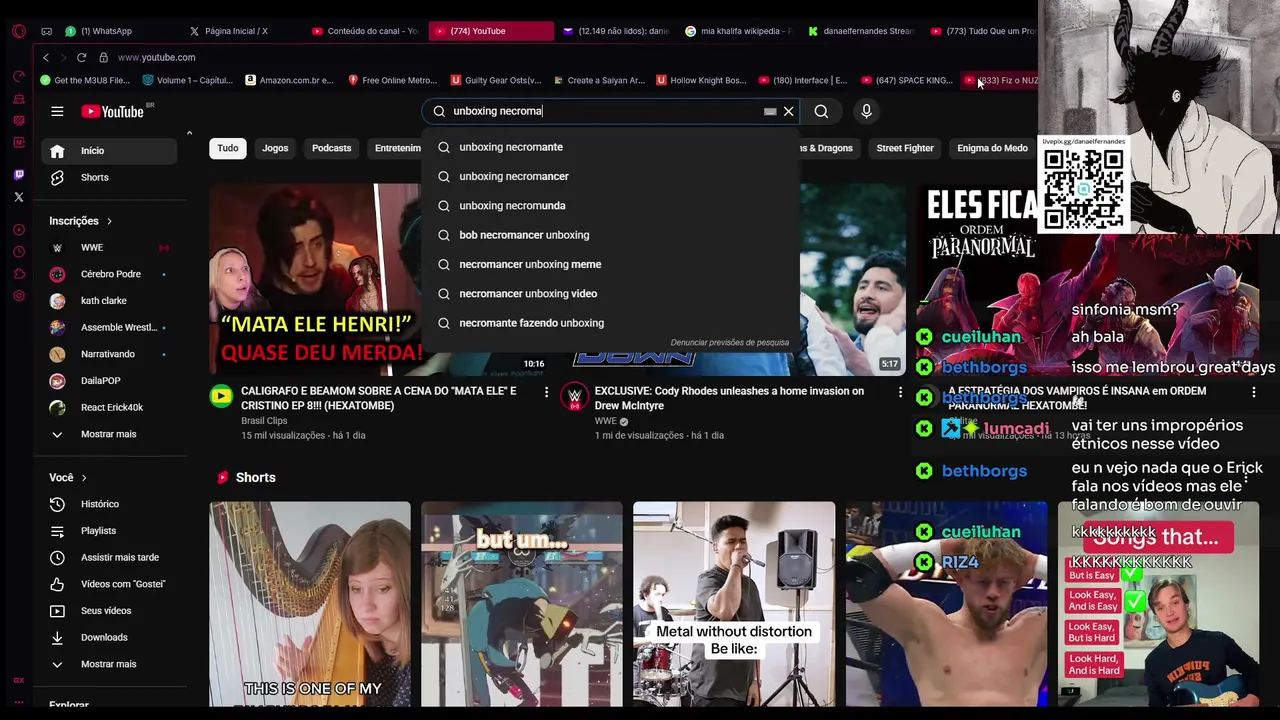Image resolution: width=1280 pixels, height=720 pixels.
Task: Open 'Guilty Gear Osts' bookmark
Action: point(496,80)
